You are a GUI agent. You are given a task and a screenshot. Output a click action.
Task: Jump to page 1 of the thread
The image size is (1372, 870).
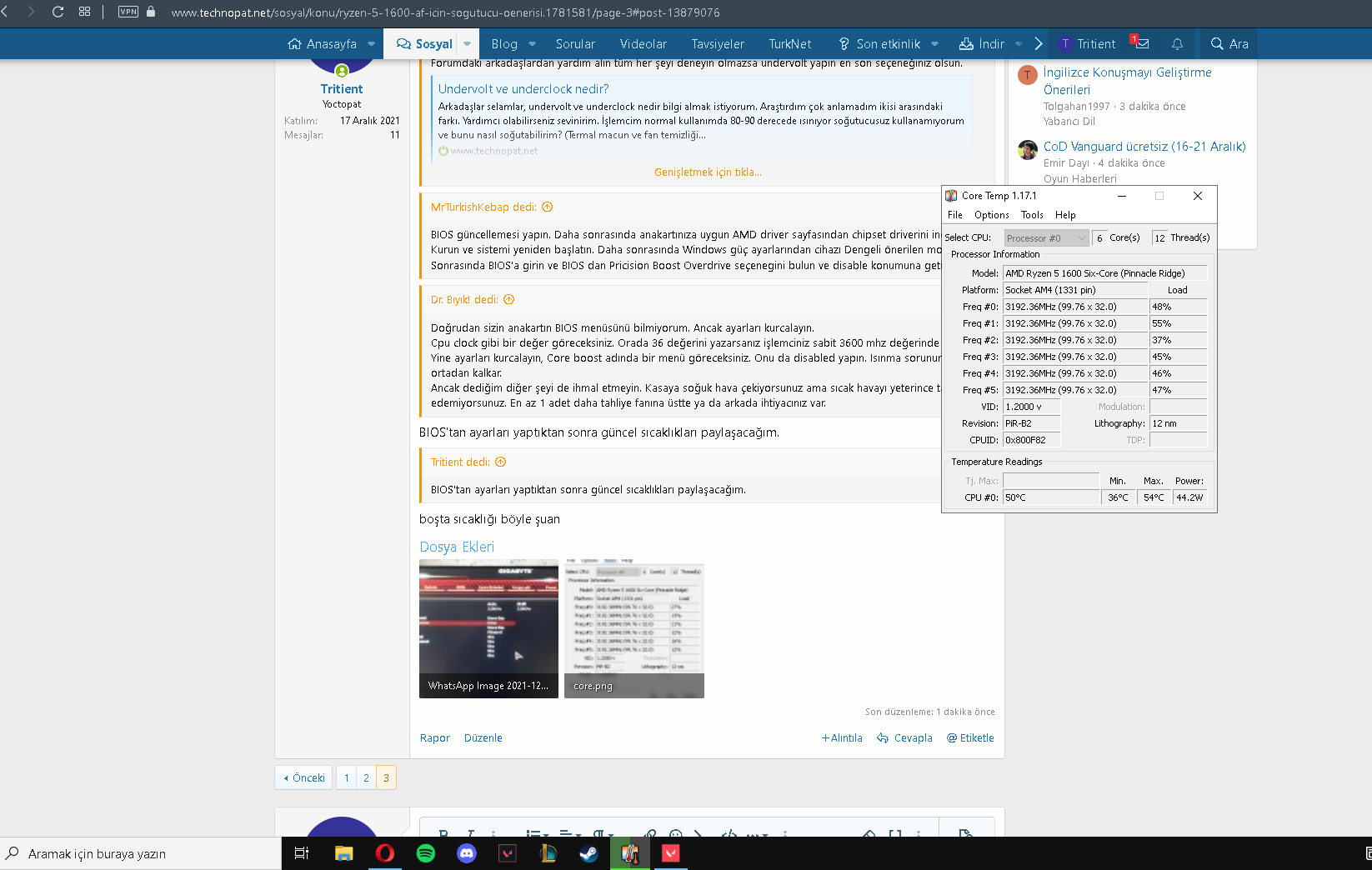[347, 777]
